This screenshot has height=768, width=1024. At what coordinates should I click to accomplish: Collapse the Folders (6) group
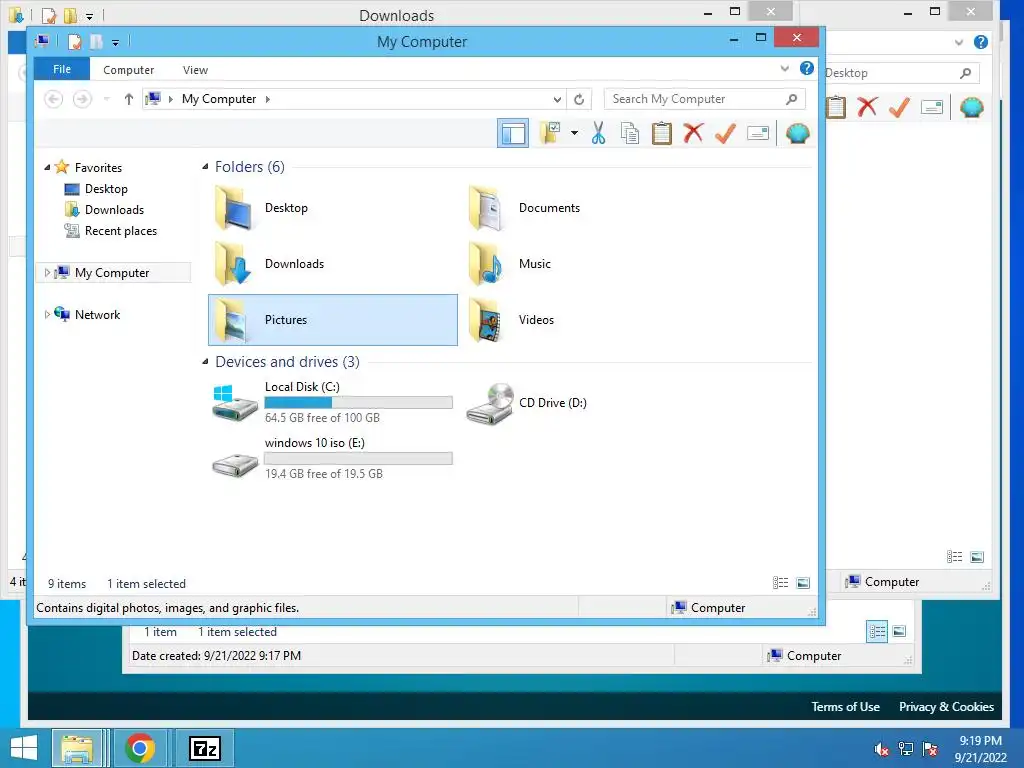205,167
